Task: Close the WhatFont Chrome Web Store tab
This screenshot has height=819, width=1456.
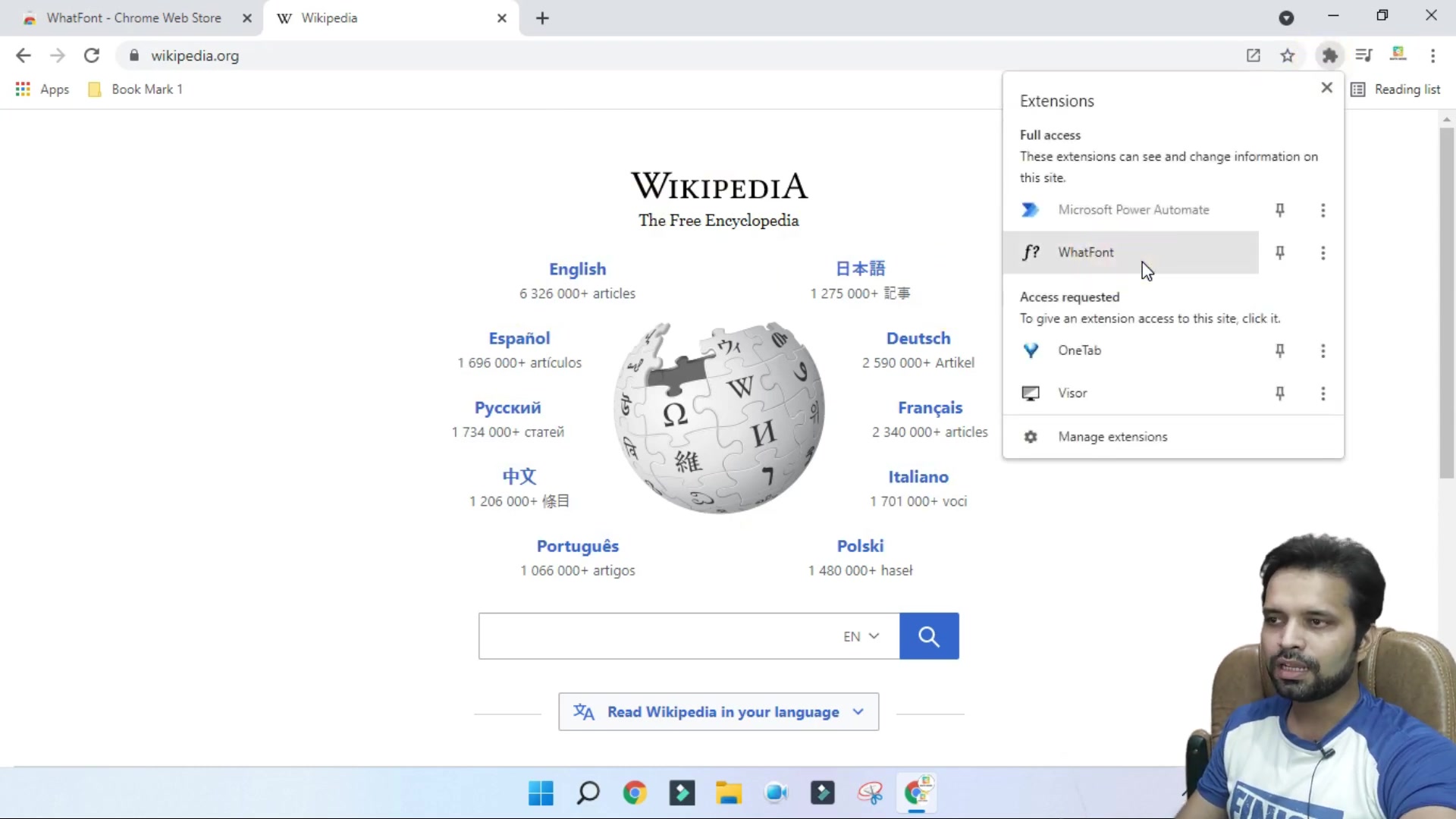Action: 247,18
